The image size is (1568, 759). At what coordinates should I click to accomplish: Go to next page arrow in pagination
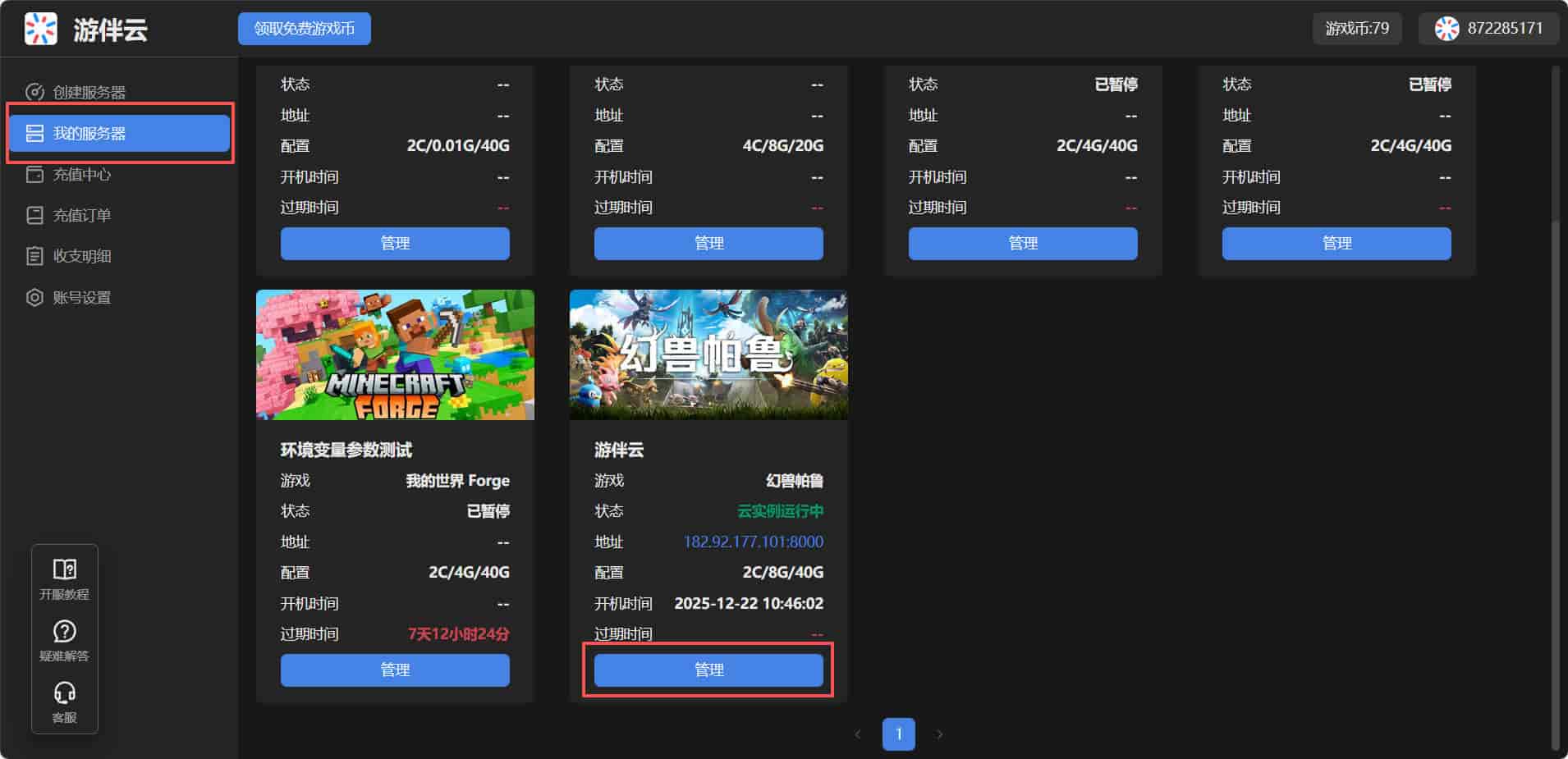(940, 734)
